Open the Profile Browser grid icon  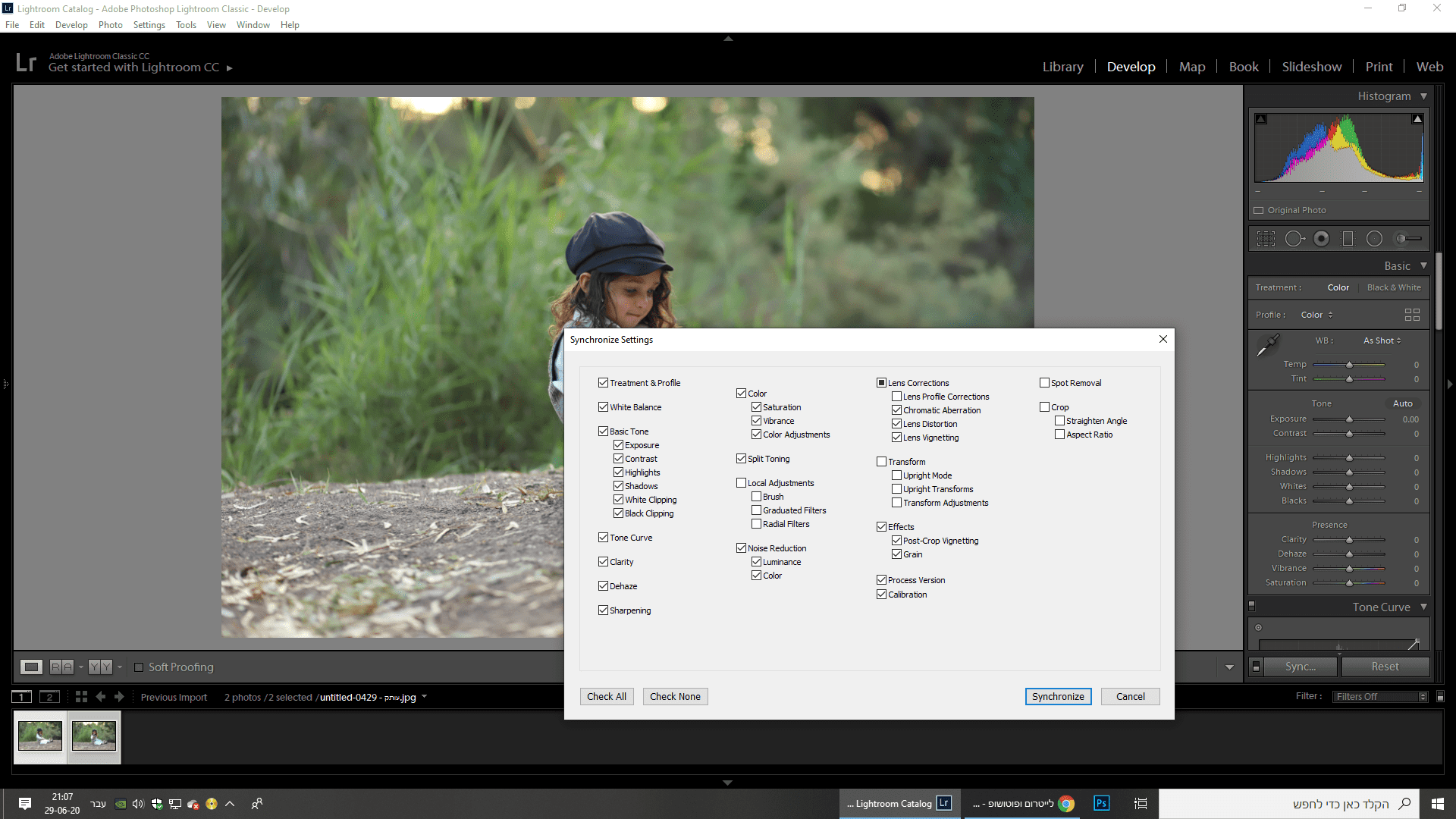tap(1412, 315)
